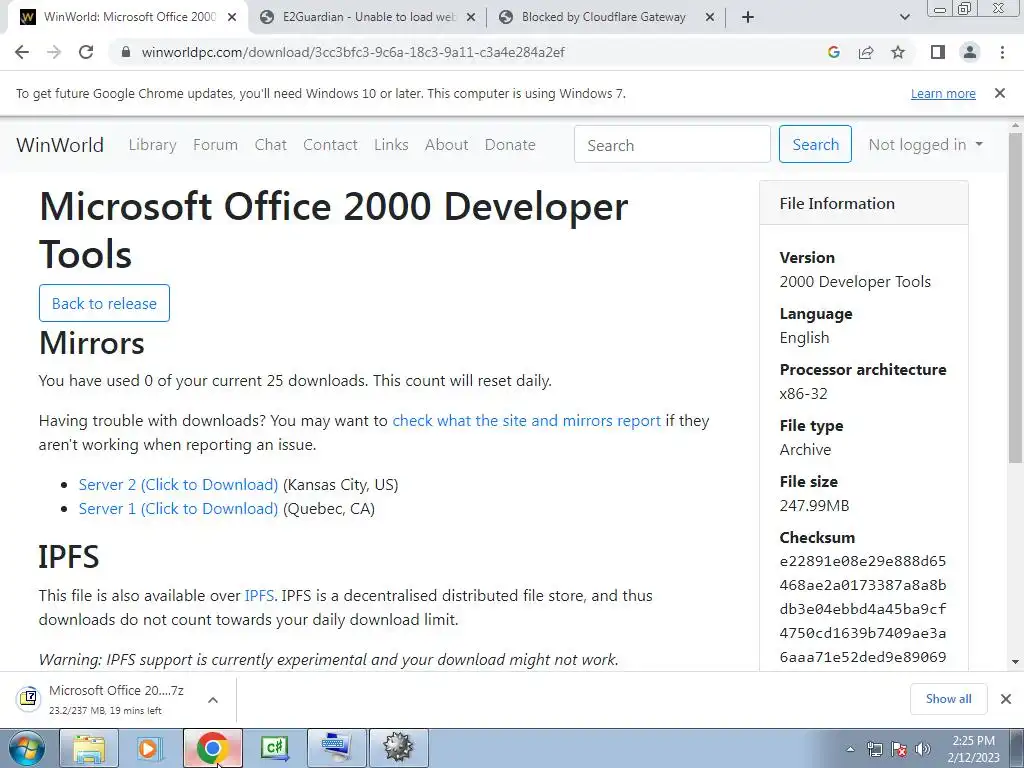Dismiss the Chrome updates notification bar
Screen dimensions: 1024x768
pos(999,93)
